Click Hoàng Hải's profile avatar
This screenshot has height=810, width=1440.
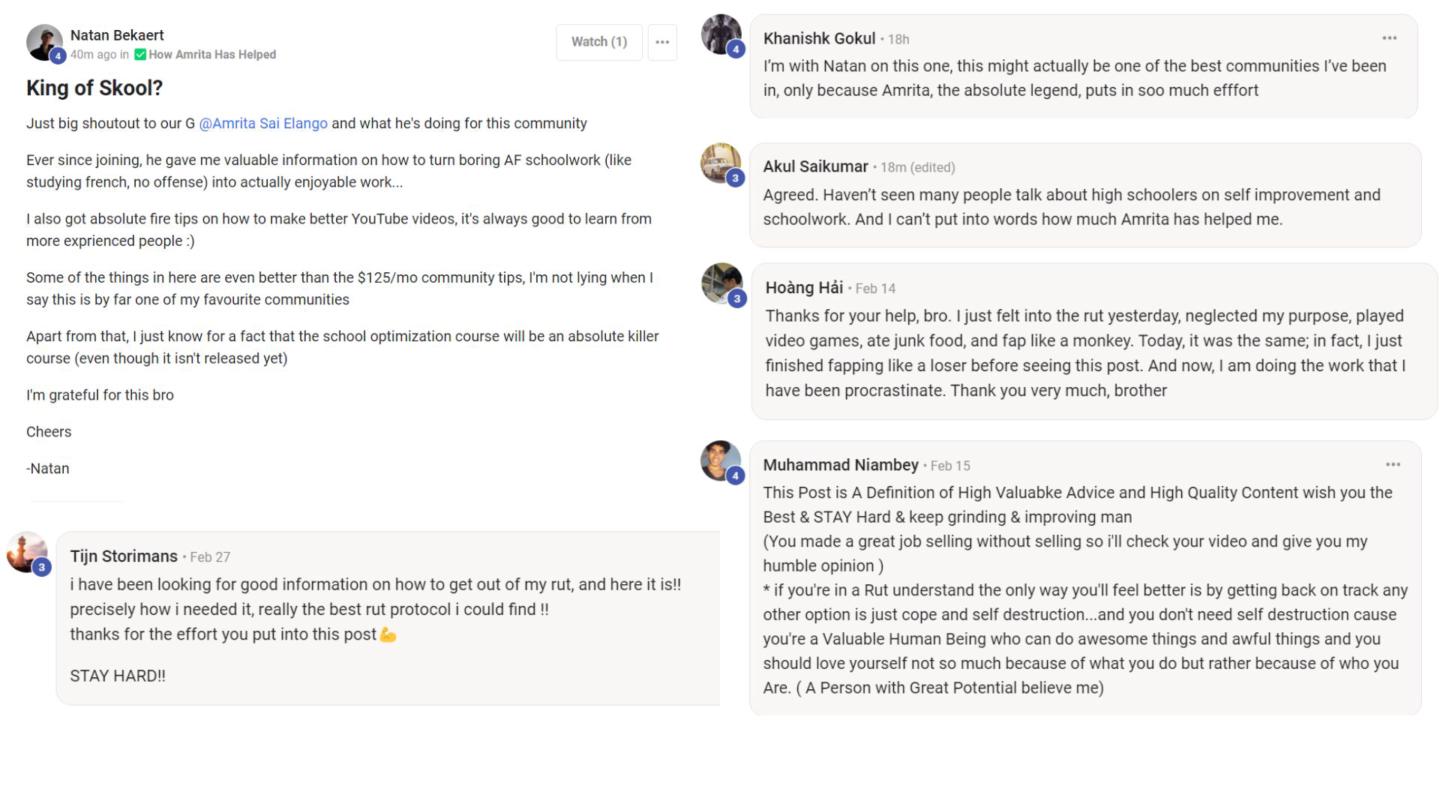722,284
